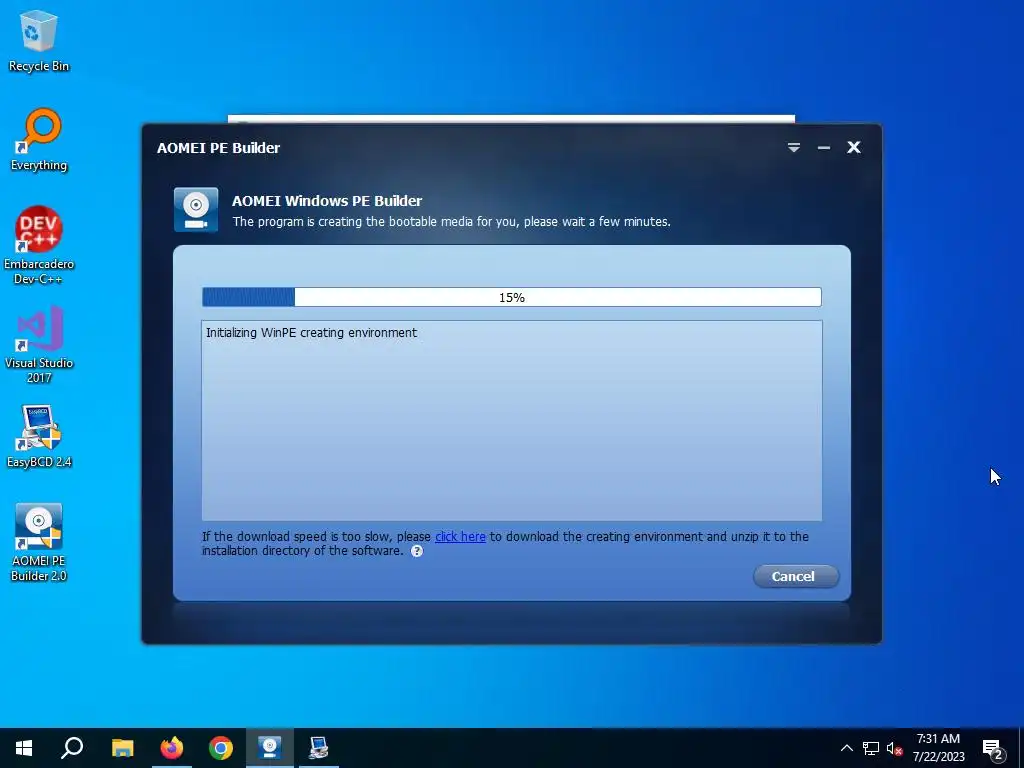Click the question mark help icon
Viewport: 1024px width, 768px height.
pos(417,551)
